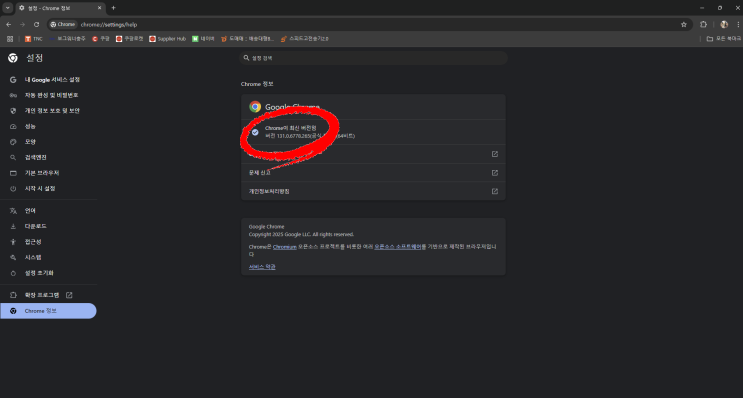Open the 도매매 bookmark
The height and width of the screenshot is (398, 743).
coord(247,39)
